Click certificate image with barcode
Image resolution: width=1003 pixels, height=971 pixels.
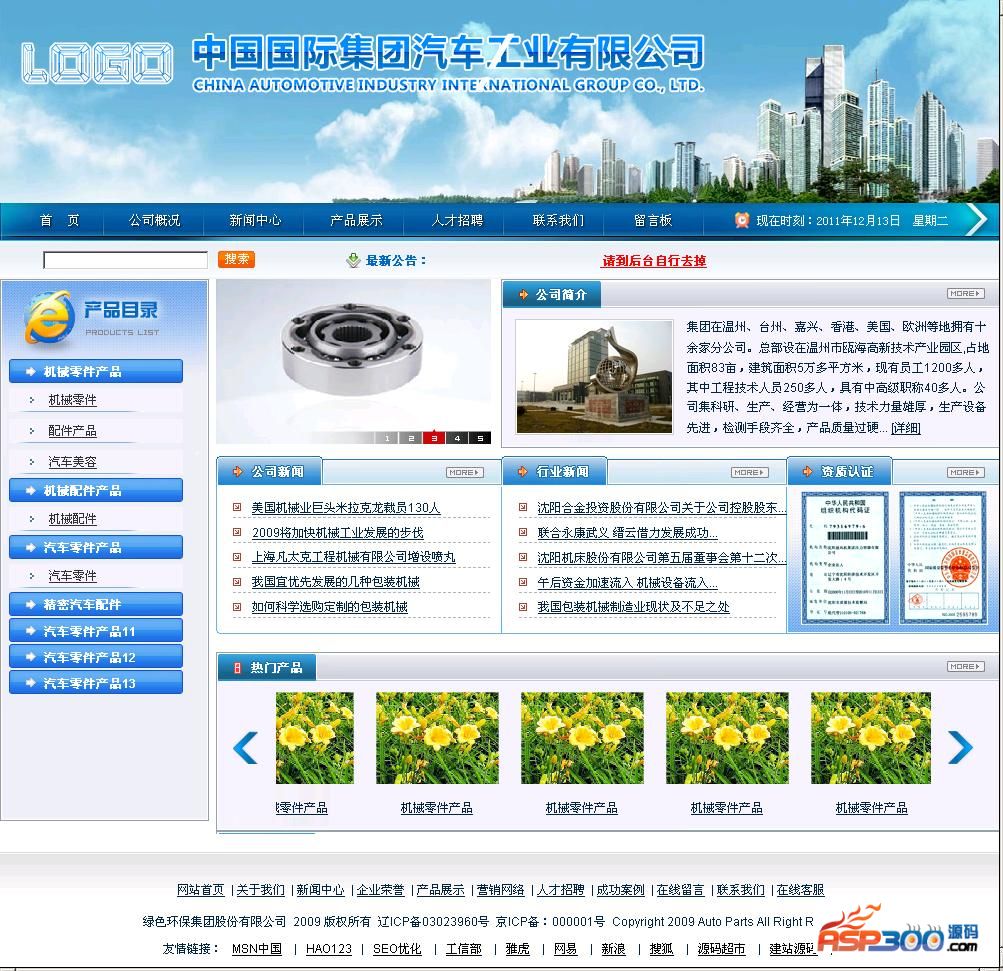pyautogui.click(x=846, y=558)
